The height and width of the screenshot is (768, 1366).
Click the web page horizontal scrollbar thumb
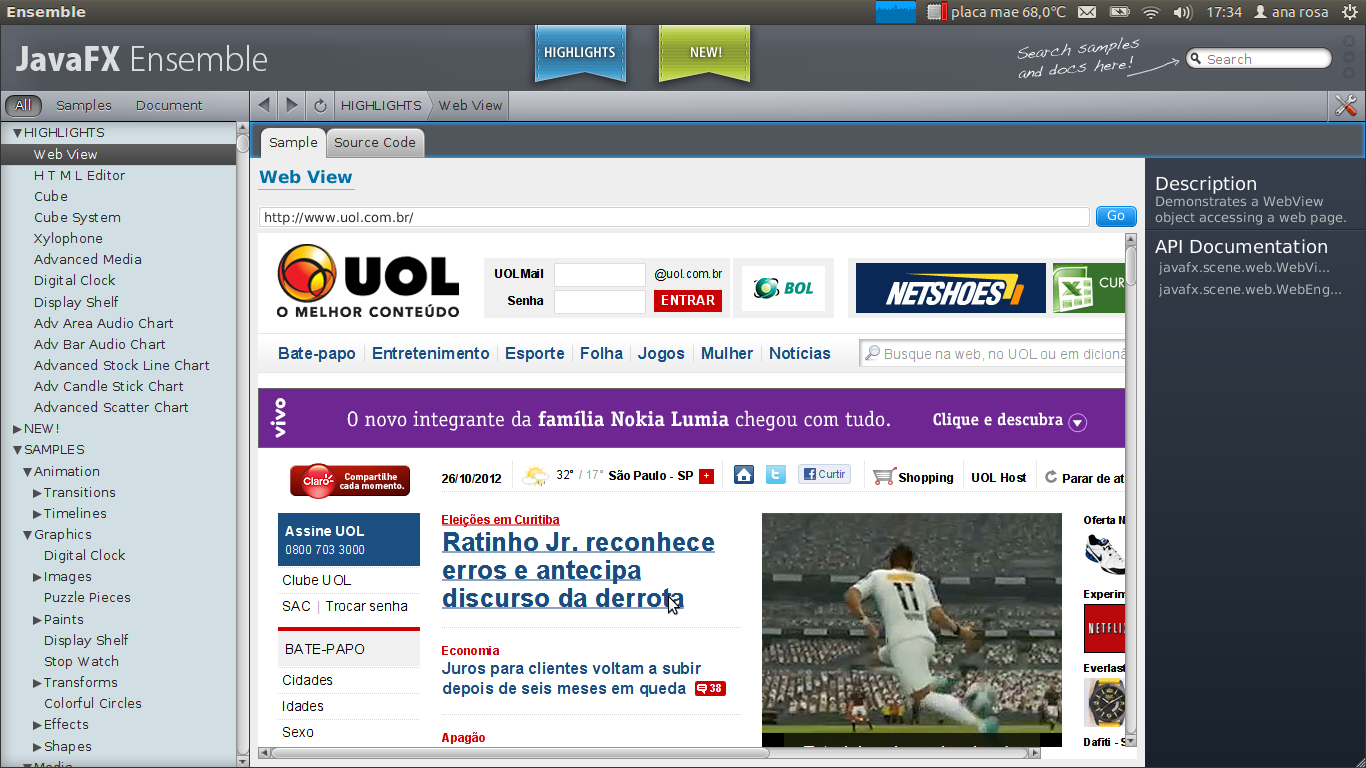[650, 753]
